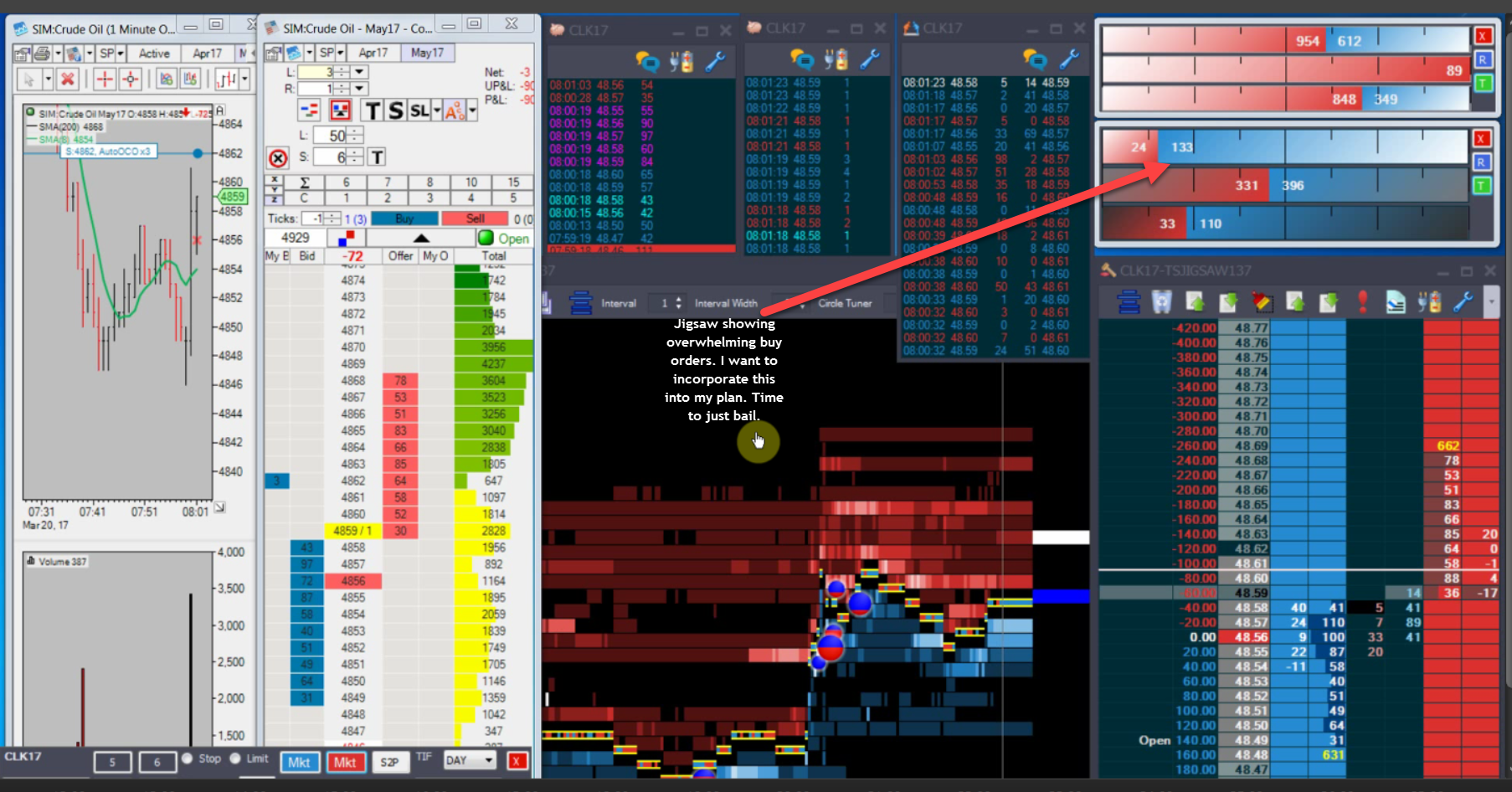
Task: Click the large T button beside the S button
Action: [x=373, y=111]
